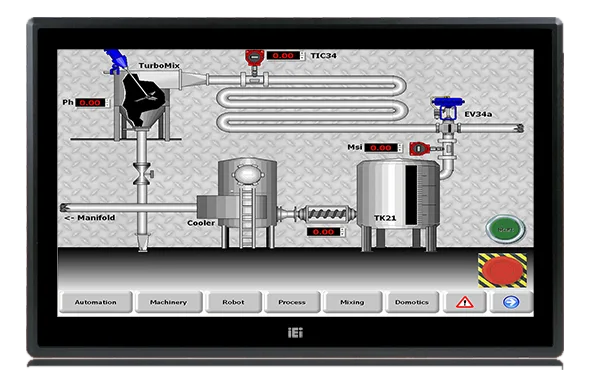This screenshot has width=590, height=387.
Task: Select the Process tab
Action: [x=292, y=302]
